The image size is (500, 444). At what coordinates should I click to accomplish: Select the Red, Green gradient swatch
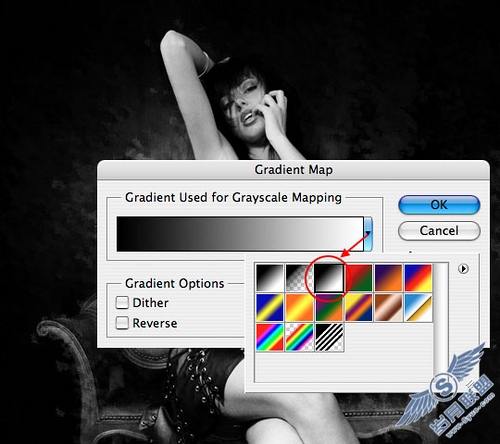(x=359, y=278)
